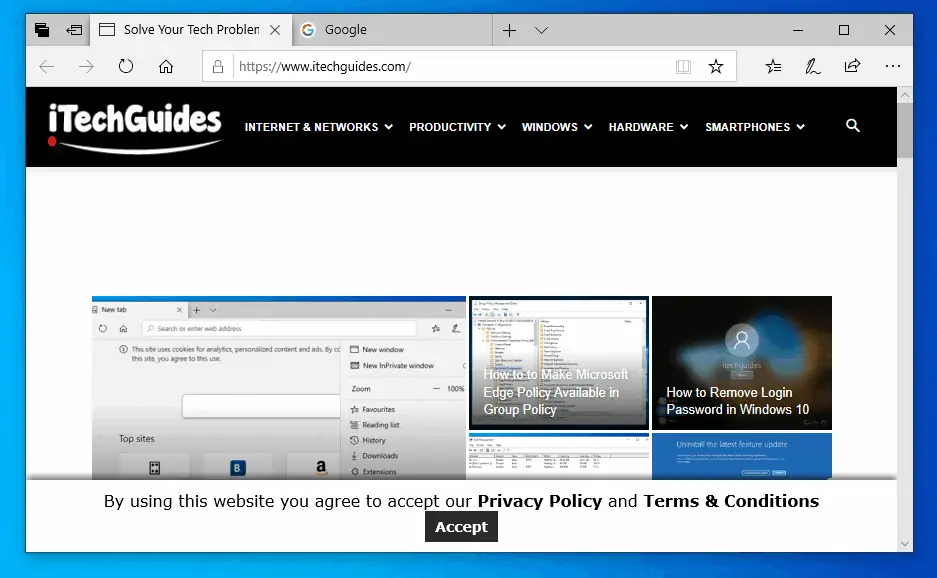Expand the Smartphones menu
This screenshot has height=578, width=937.
pyautogui.click(x=755, y=127)
